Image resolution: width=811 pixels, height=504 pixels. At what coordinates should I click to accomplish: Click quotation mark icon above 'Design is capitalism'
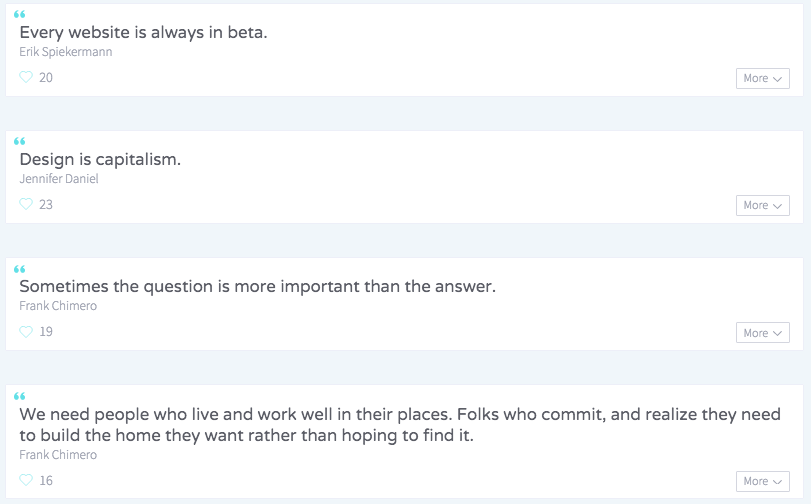[x=20, y=142]
